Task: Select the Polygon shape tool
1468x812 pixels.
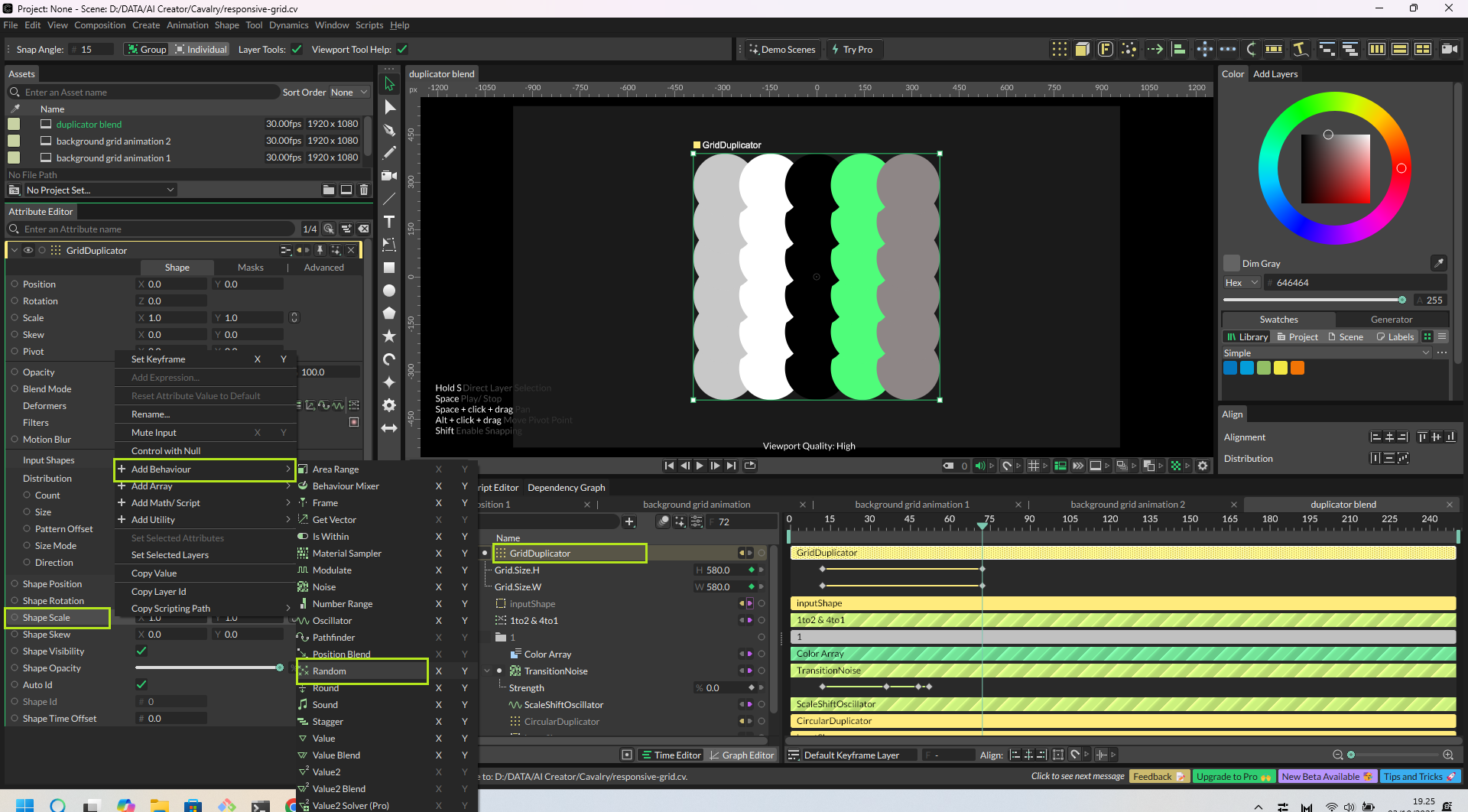Action: [x=389, y=313]
